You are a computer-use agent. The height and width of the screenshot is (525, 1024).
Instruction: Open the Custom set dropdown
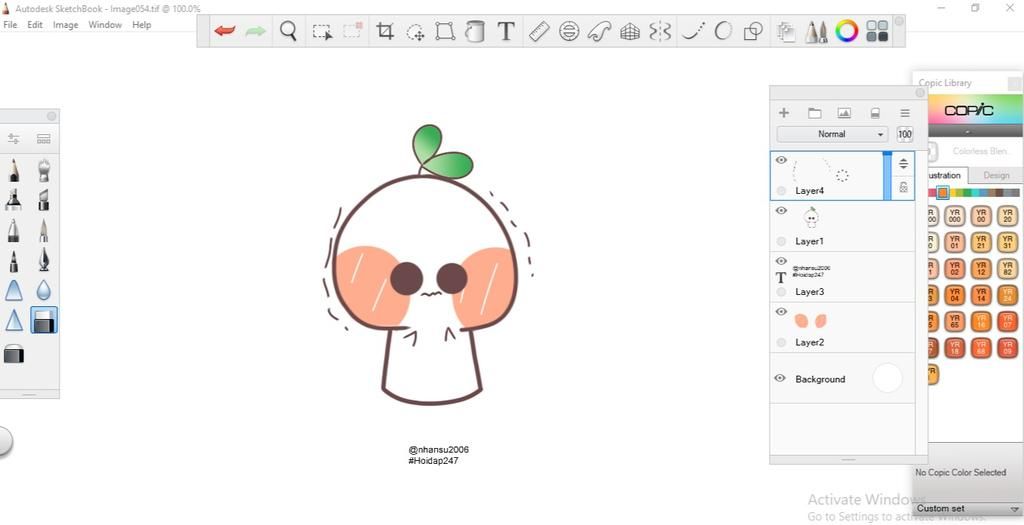tap(967, 509)
